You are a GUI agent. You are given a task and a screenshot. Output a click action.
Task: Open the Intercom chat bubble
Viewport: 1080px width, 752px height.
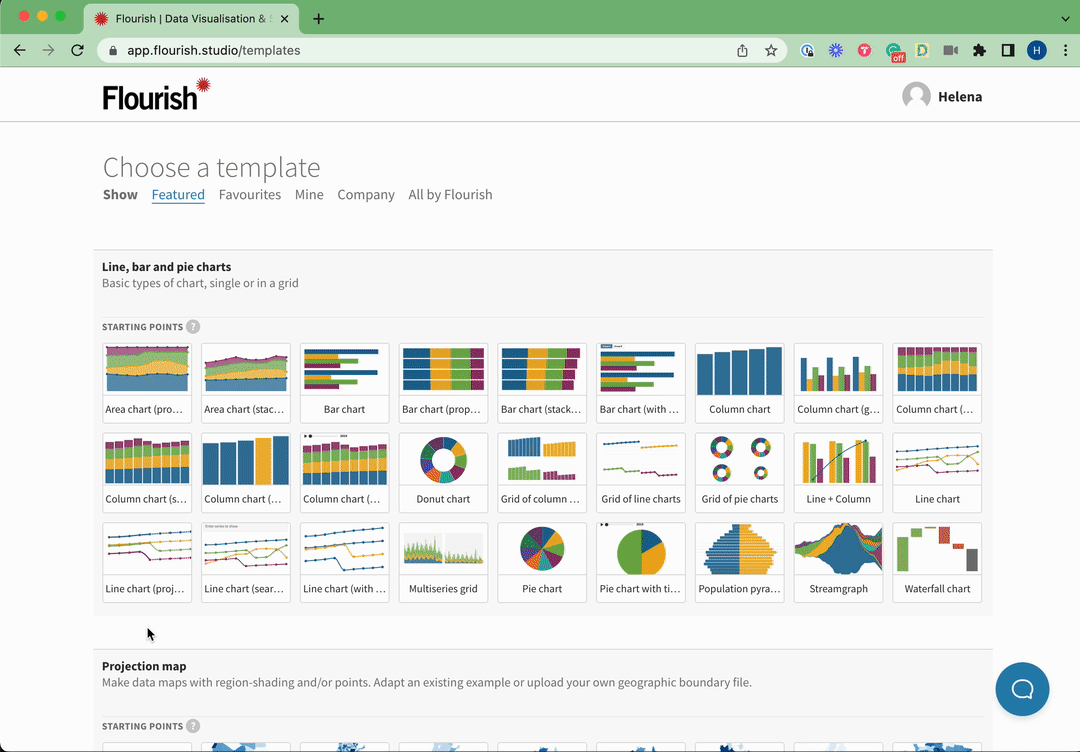click(1022, 689)
